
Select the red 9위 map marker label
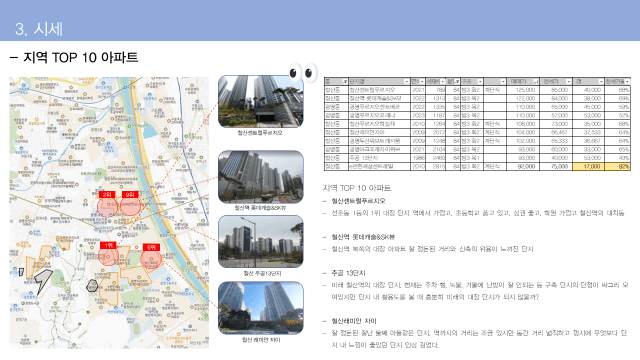click(x=130, y=195)
